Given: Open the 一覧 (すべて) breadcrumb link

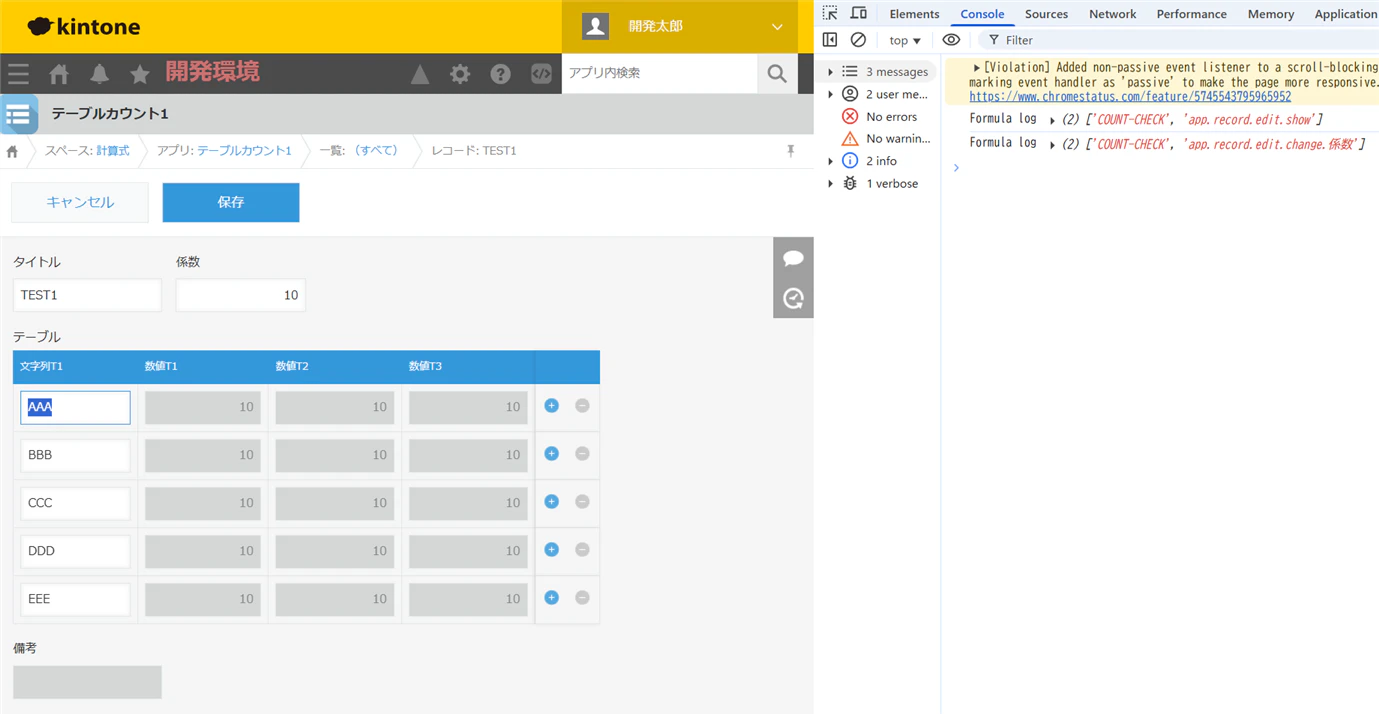Looking at the screenshot, I should pyautogui.click(x=376, y=151).
